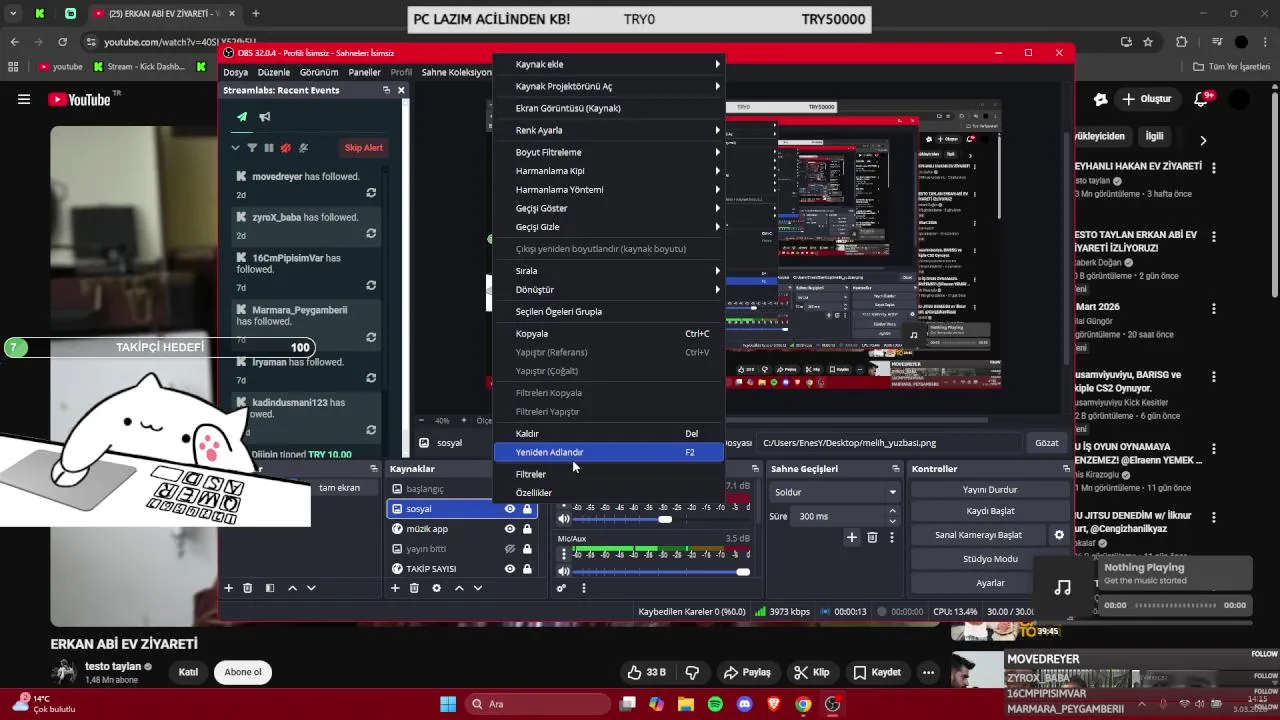The height and width of the screenshot is (720, 1280).
Task: Move selected source up in Kaynaklar
Action: pyautogui.click(x=459, y=588)
